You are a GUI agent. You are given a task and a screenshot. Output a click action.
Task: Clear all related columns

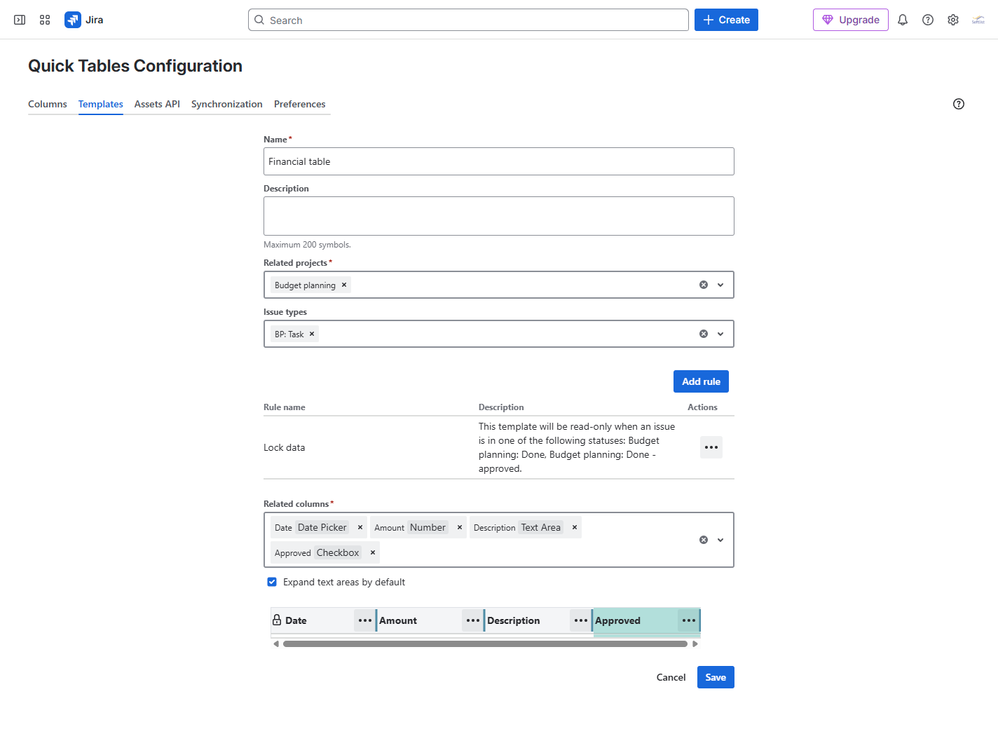click(x=703, y=540)
